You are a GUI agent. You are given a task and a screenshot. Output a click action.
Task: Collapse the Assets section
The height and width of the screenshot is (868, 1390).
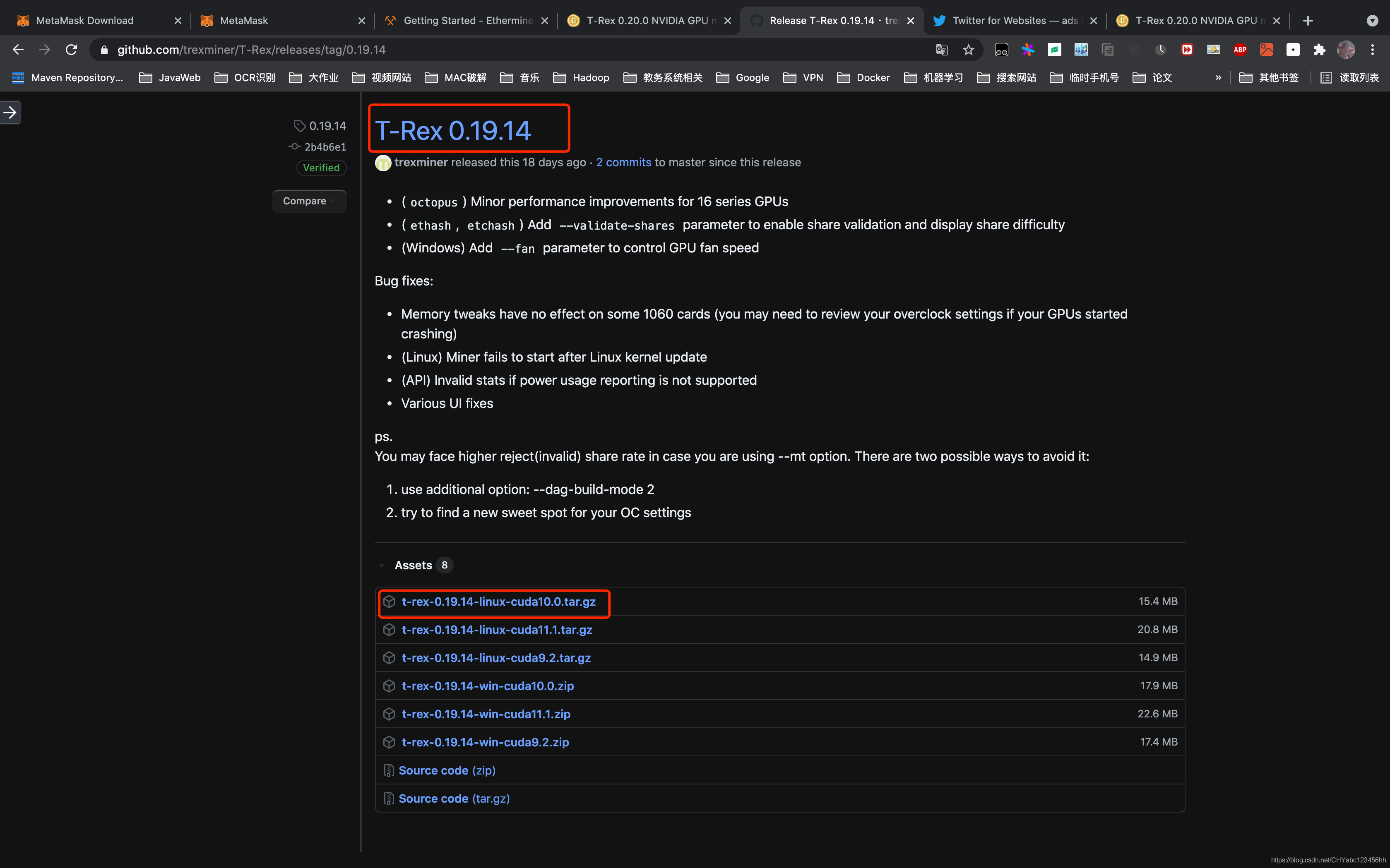coord(414,565)
